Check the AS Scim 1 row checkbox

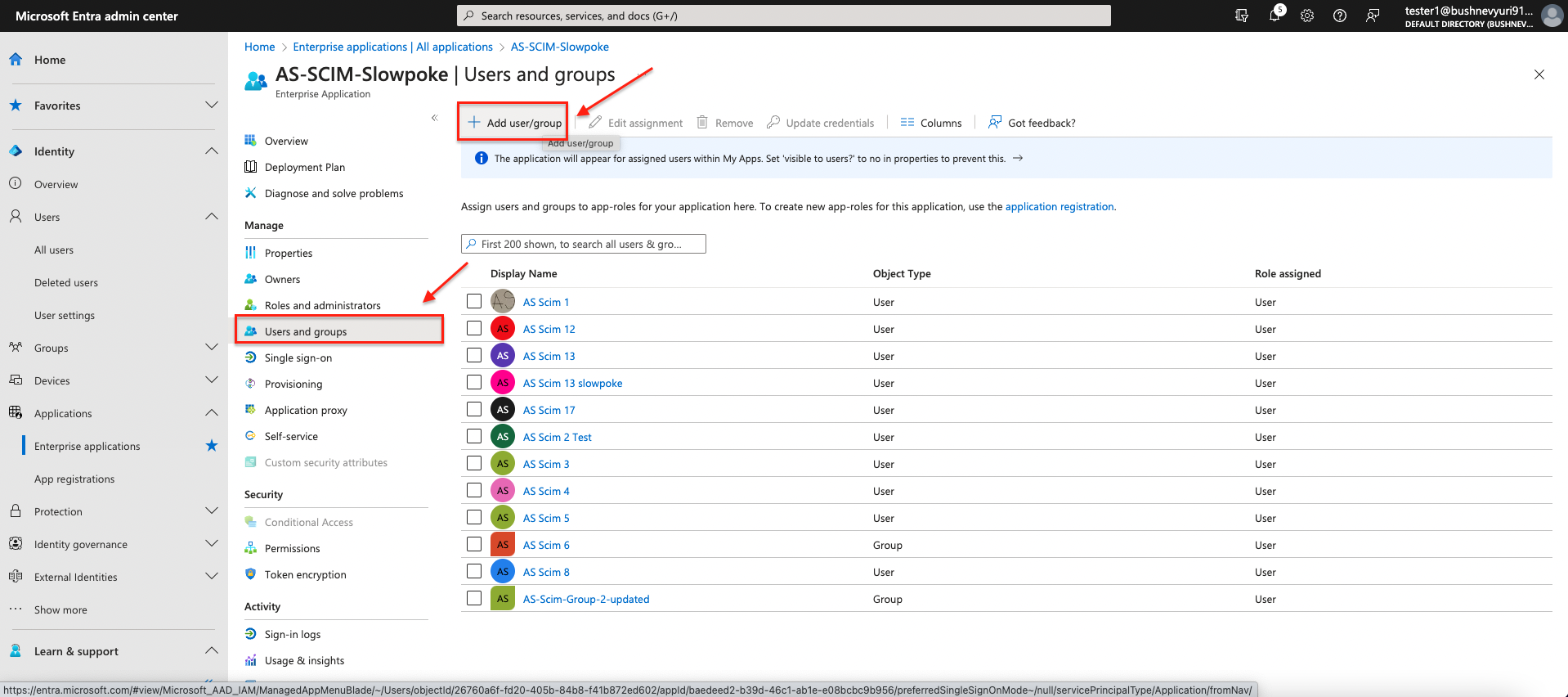[474, 301]
